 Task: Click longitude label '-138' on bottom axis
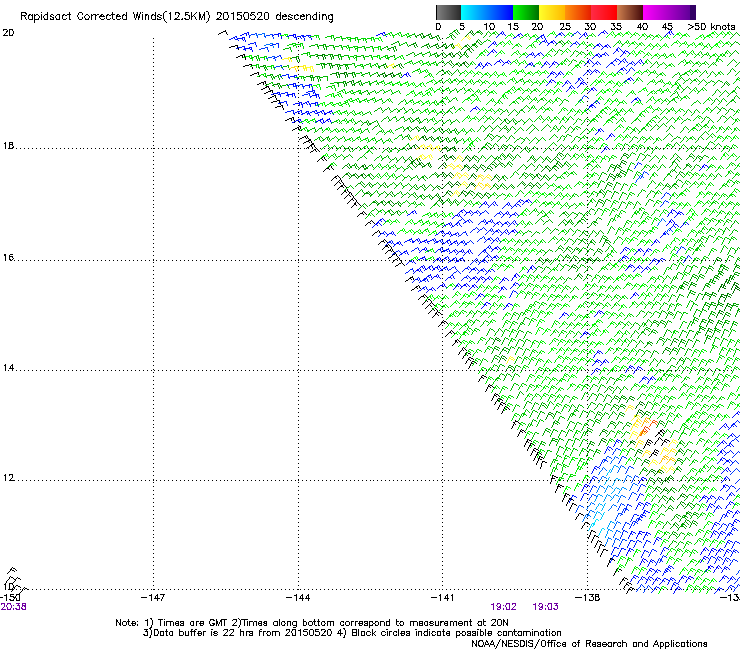587,598
